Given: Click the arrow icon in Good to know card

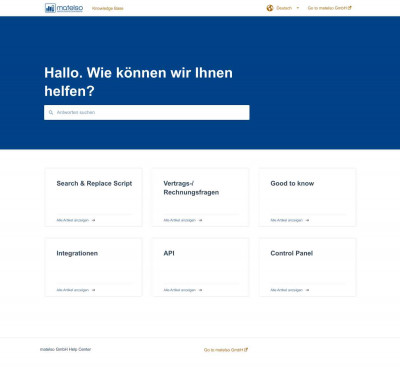Looking at the screenshot, I should (x=307, y=220).
